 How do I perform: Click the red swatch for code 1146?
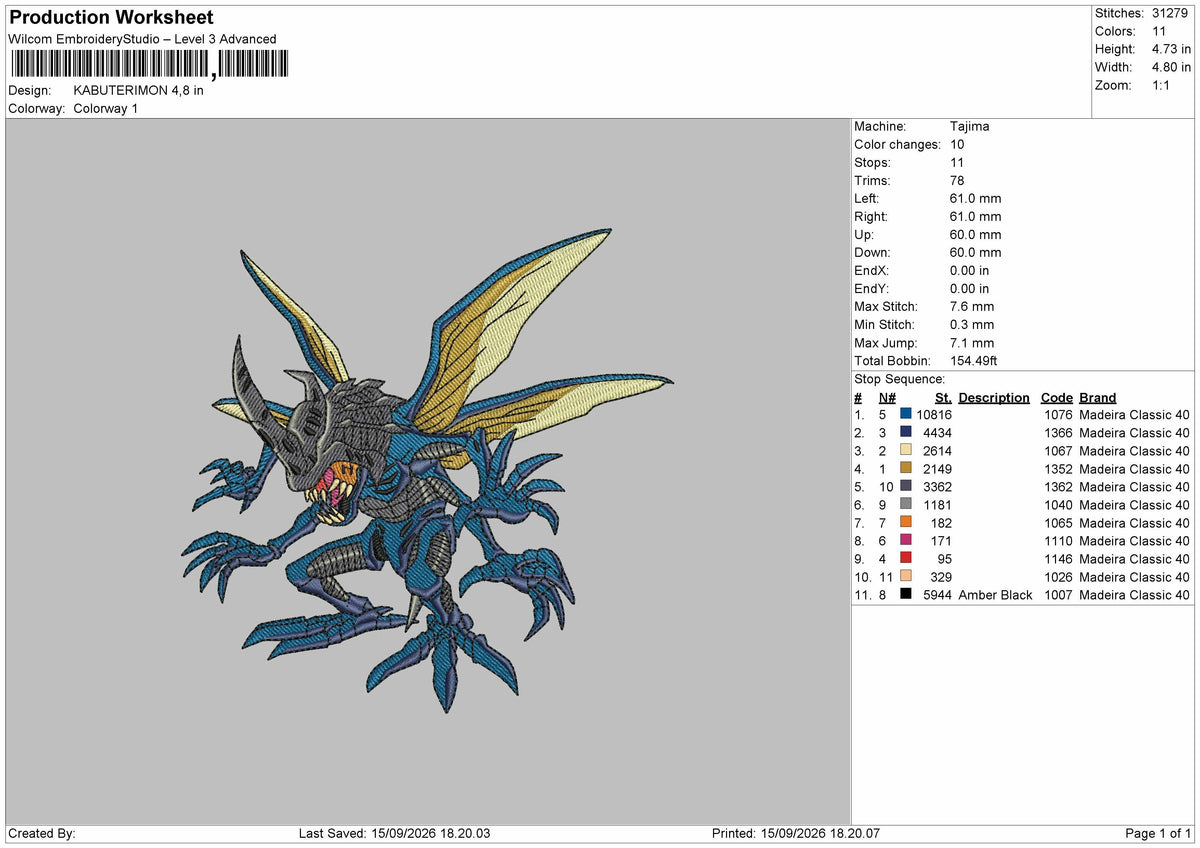(906, 559)
